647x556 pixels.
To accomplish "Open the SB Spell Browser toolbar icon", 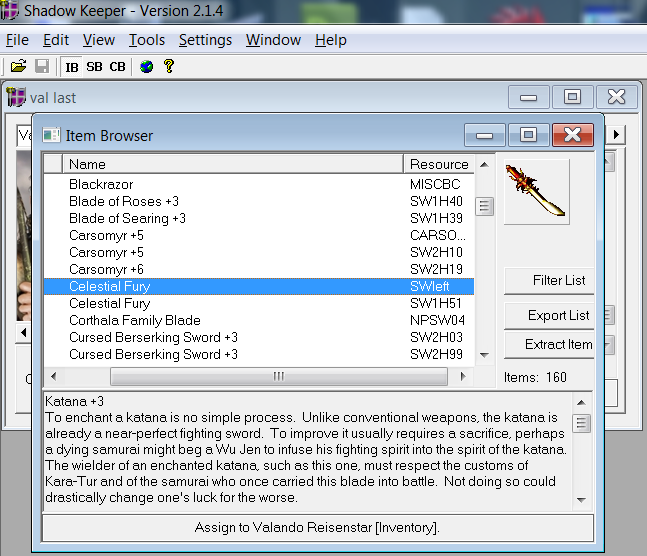I will coord(94,67).
